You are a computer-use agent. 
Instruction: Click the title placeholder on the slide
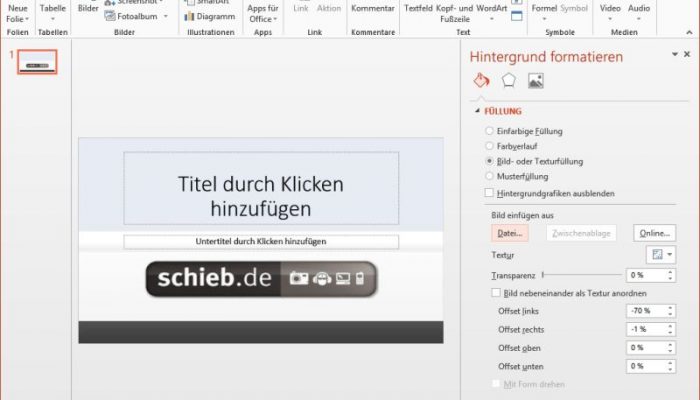point(261,188)
